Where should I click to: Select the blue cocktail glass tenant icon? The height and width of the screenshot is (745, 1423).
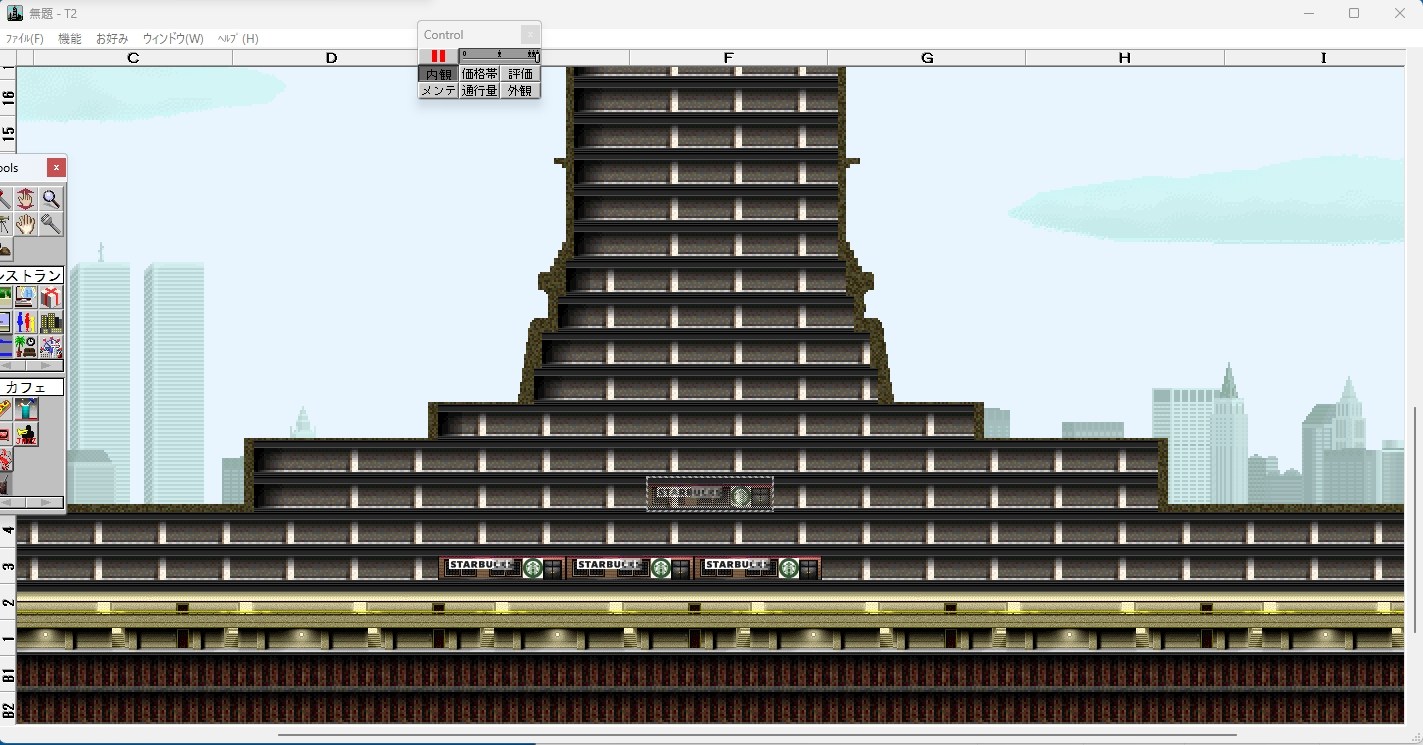point(26,408)
